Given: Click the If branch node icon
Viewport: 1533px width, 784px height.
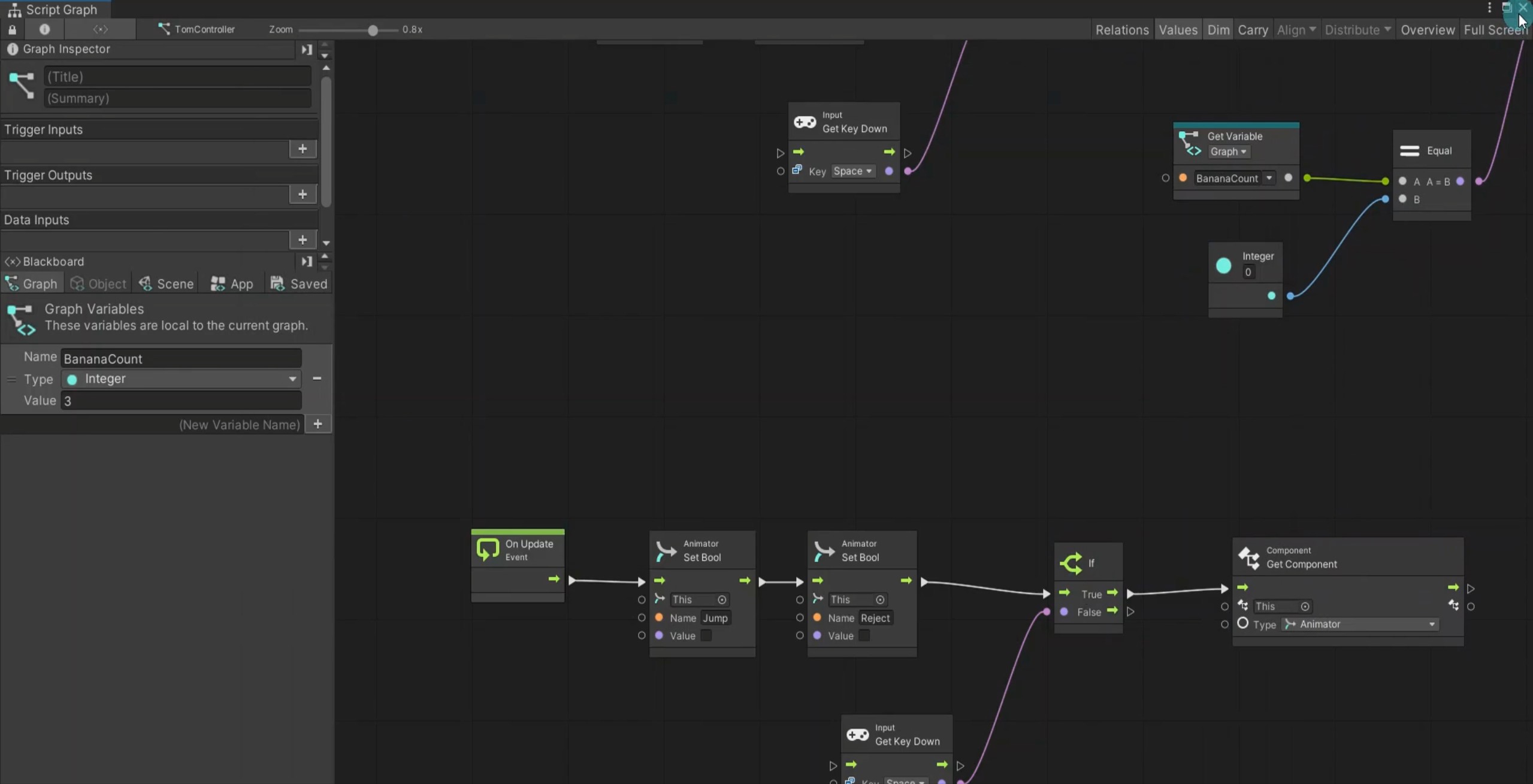Looking at the screenshot, I should [x=1071, y=563].
